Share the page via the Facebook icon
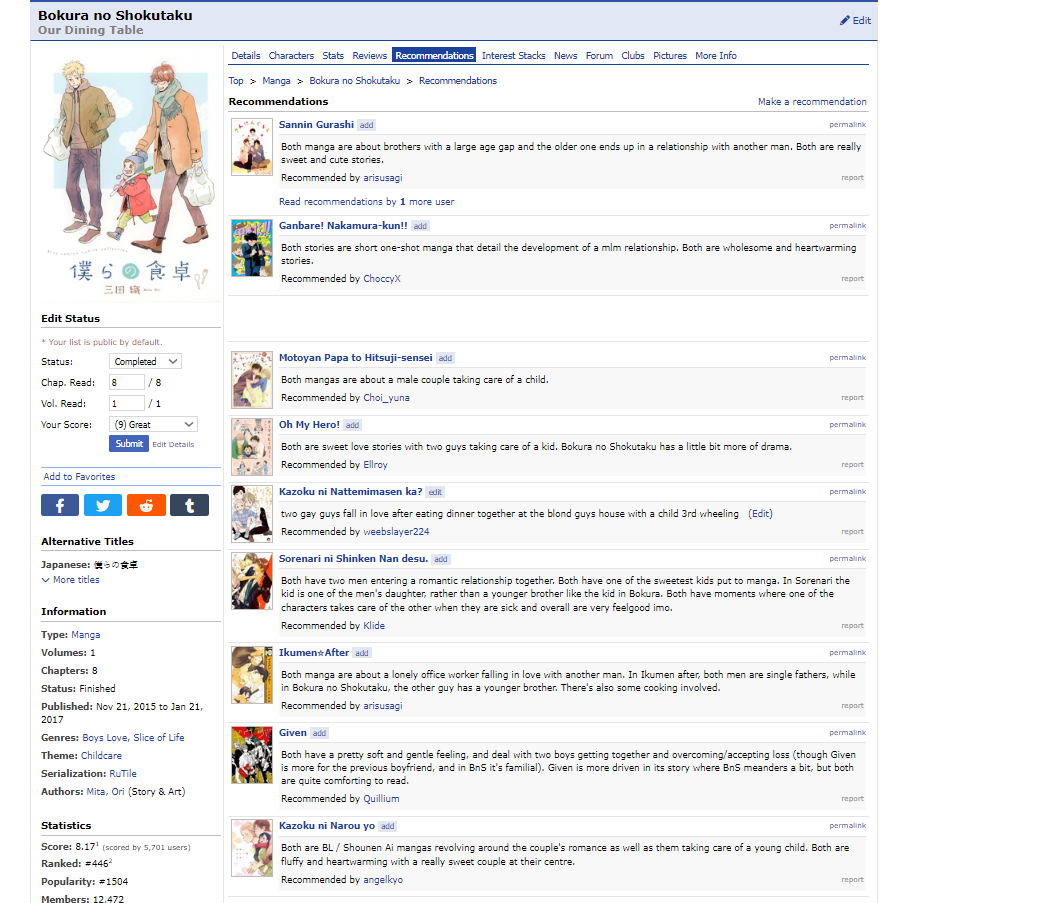The width and height of the screenshot is (1062, 903). pyautogui.click(x=59, y=505)
